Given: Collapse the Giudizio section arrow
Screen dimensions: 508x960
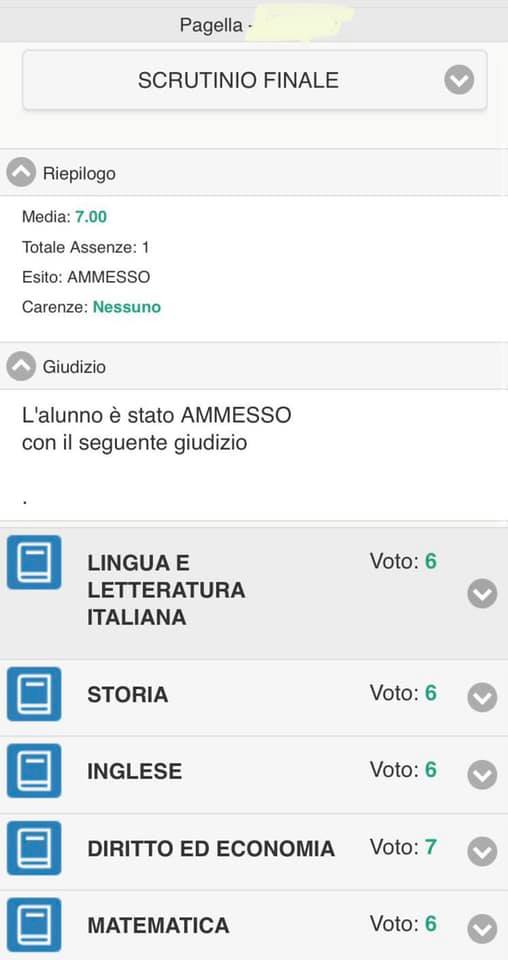Looking at the screenshot, I should tap(21, 366).
